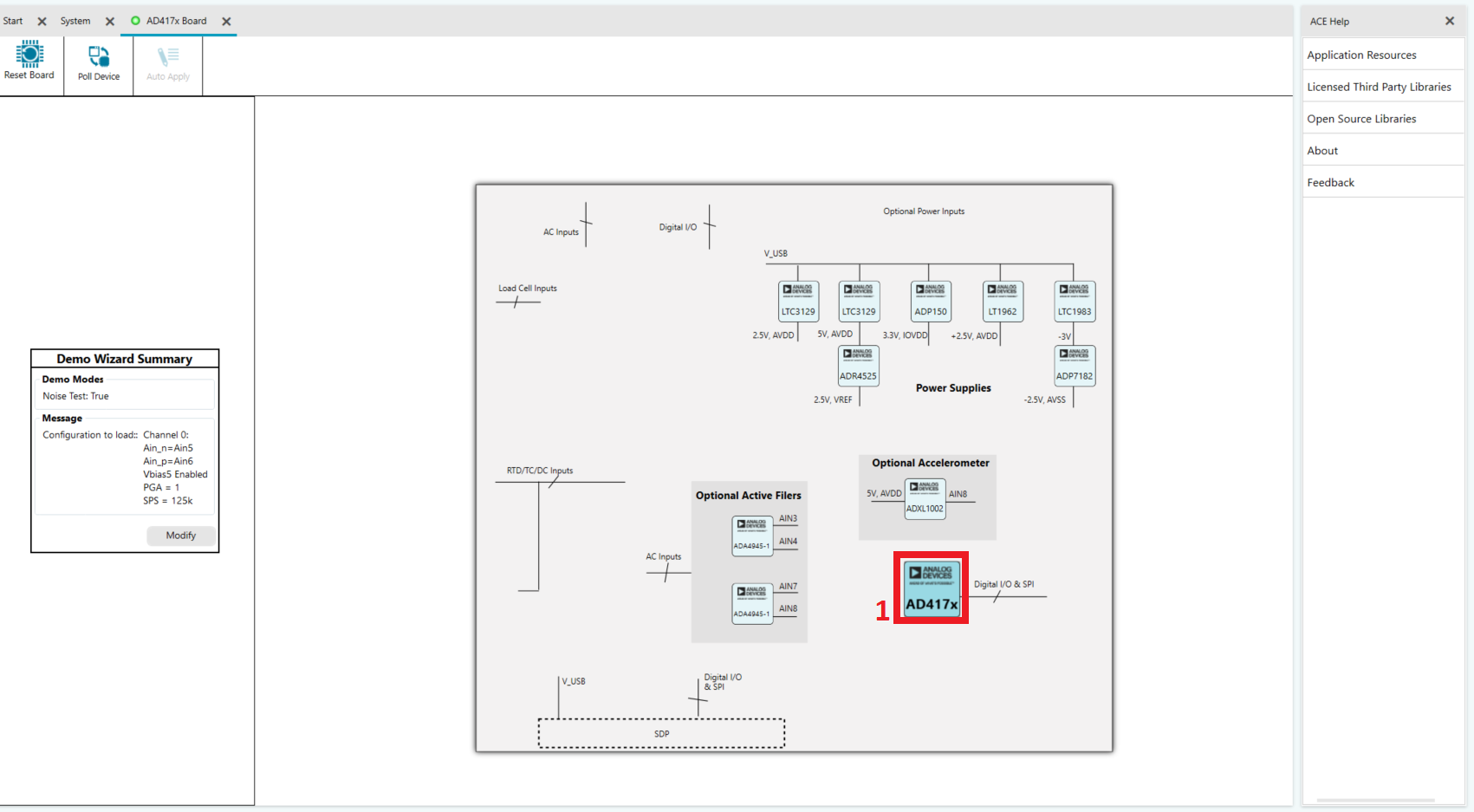Select the ADXL1002 accelerometer chip

[x=925, y=499]
